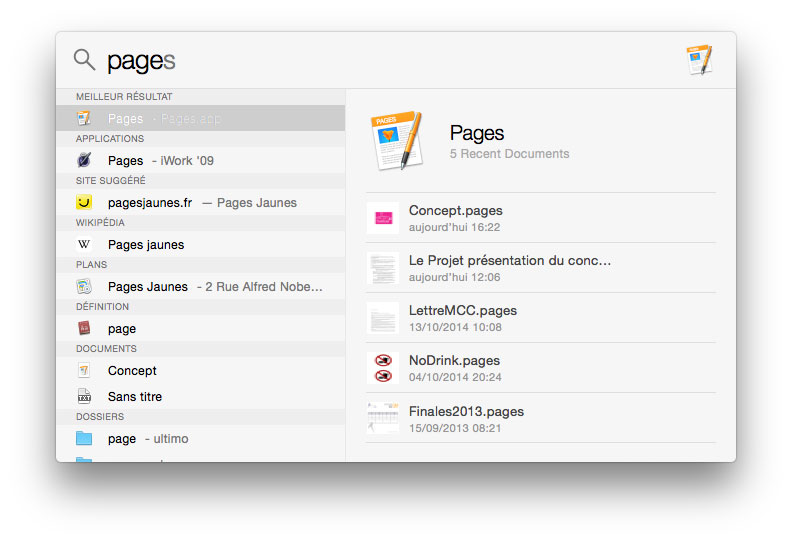
Task: Click 'Concept.pages' file name
Action: (x=456, y=211)
